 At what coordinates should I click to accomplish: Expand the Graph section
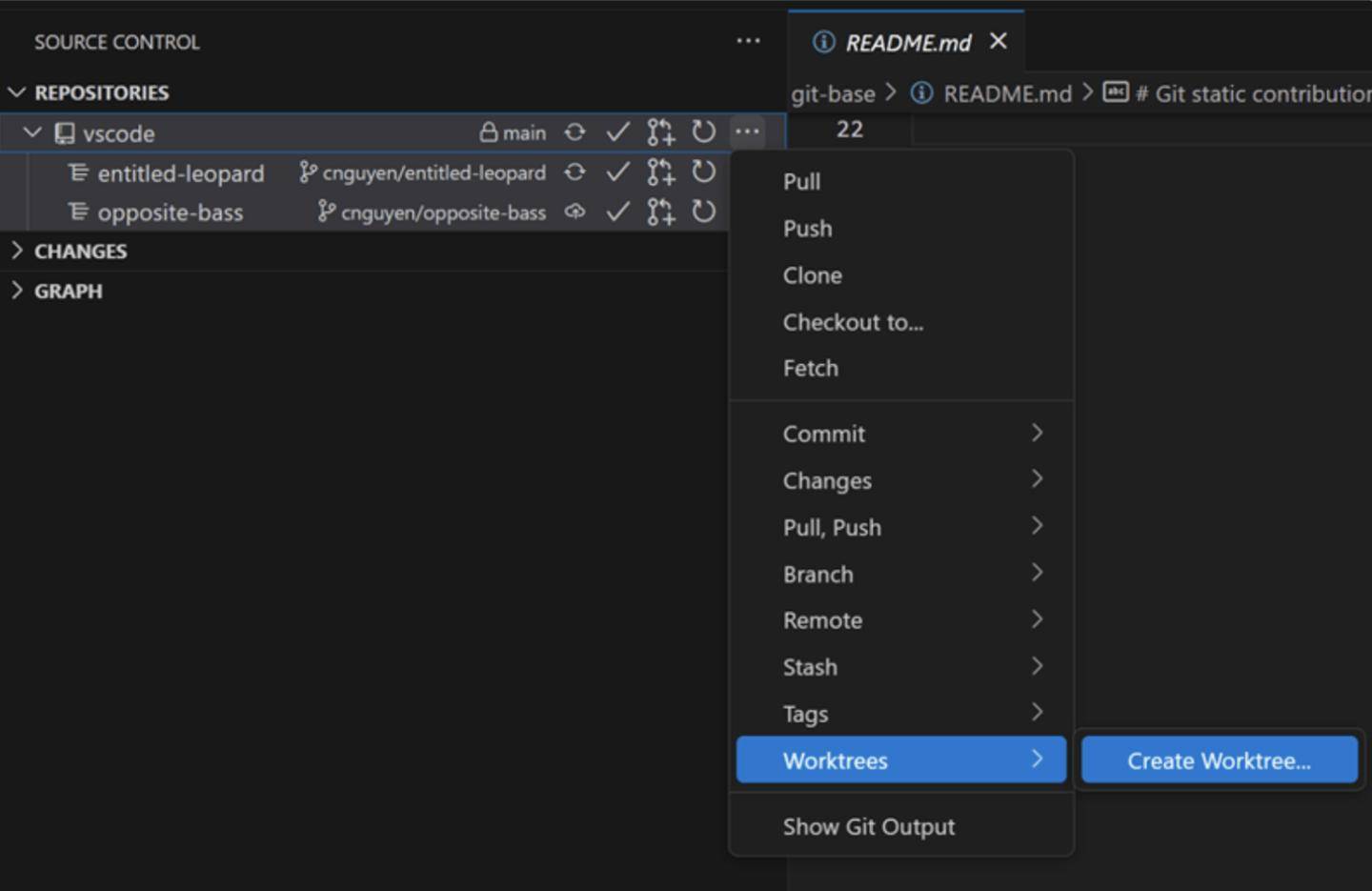(x=16, y=291)
